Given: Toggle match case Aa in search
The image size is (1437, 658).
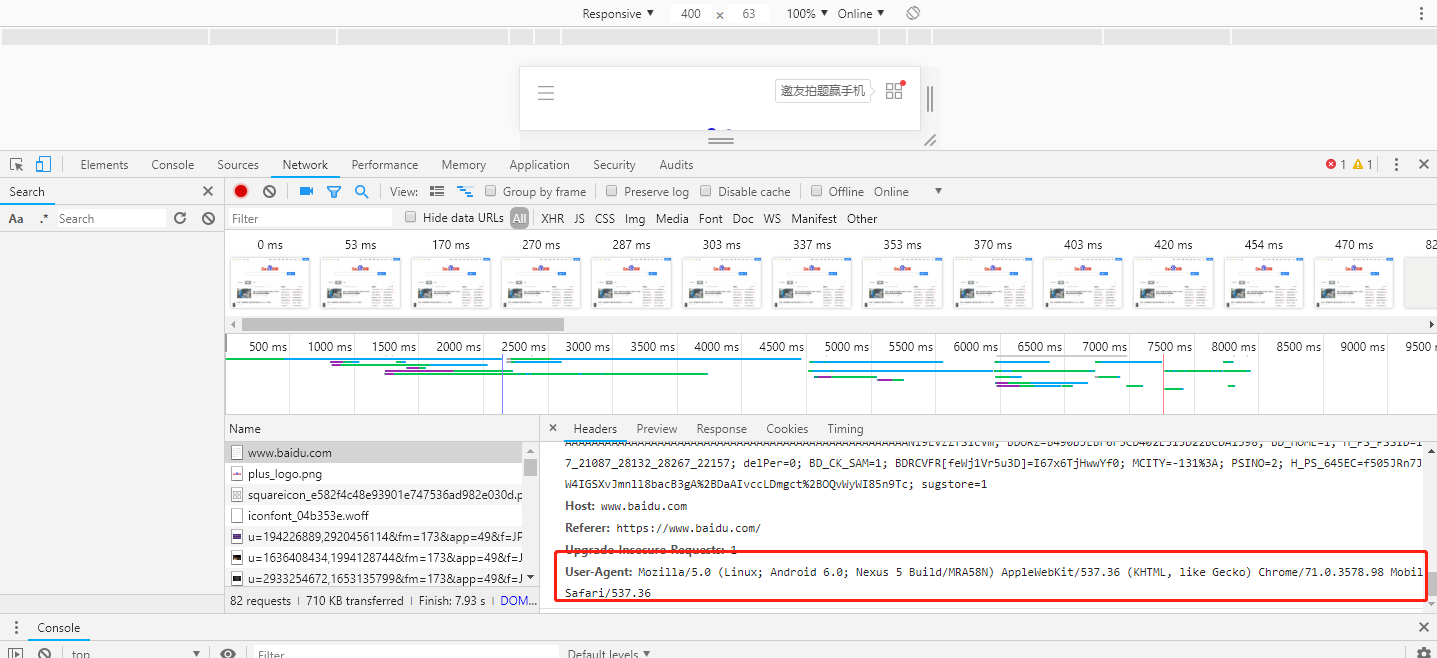Looking at the screenshot, I should point(16,218).
